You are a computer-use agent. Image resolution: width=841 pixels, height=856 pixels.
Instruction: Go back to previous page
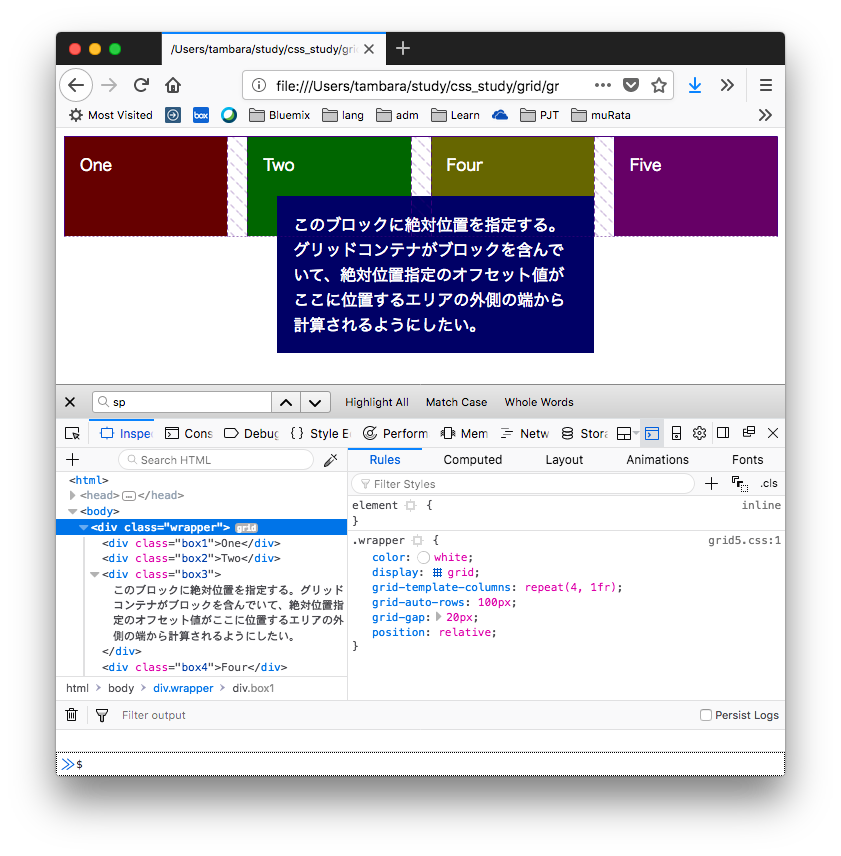[x=76, y=85]
